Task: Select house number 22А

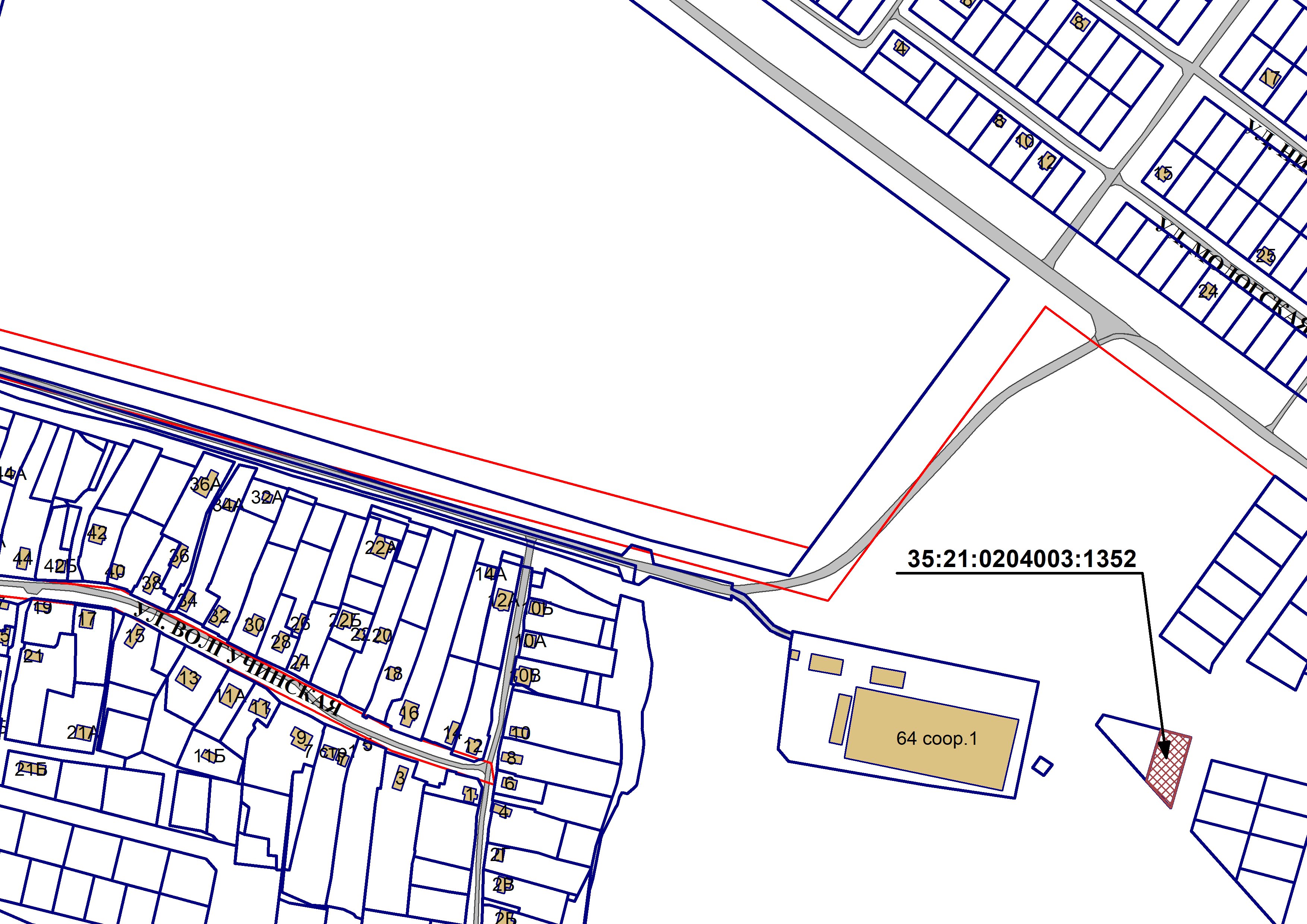Action: tap(380, 548)
